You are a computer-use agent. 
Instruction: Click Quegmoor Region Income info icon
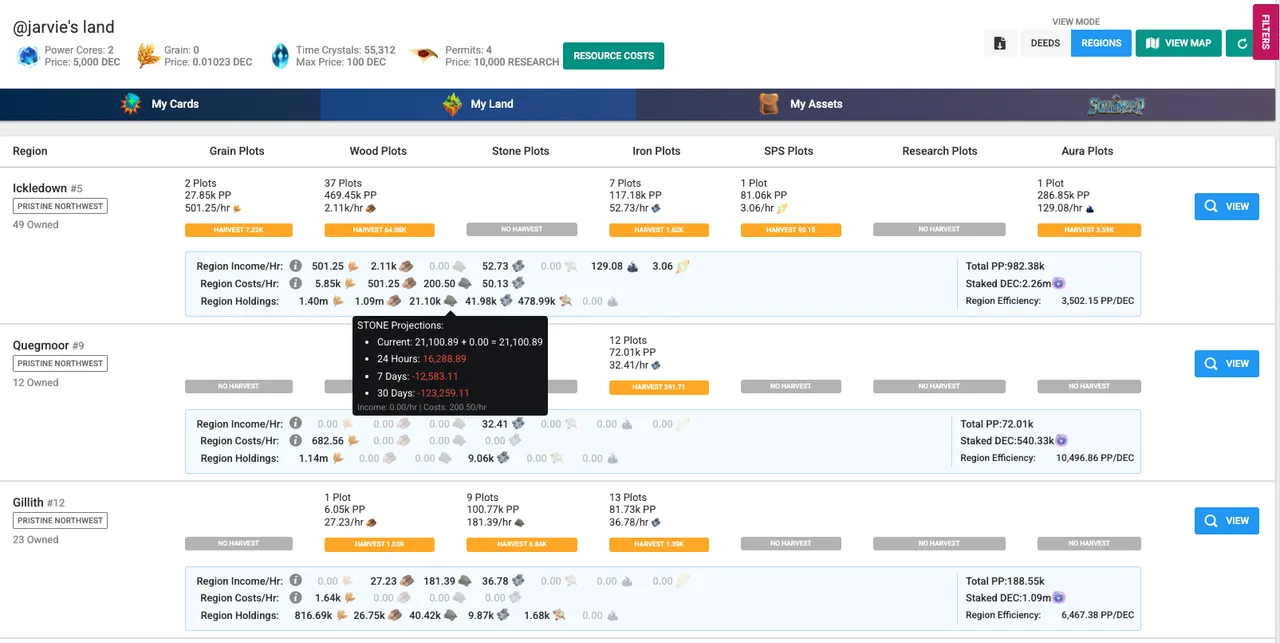click(x=295, y=423)
